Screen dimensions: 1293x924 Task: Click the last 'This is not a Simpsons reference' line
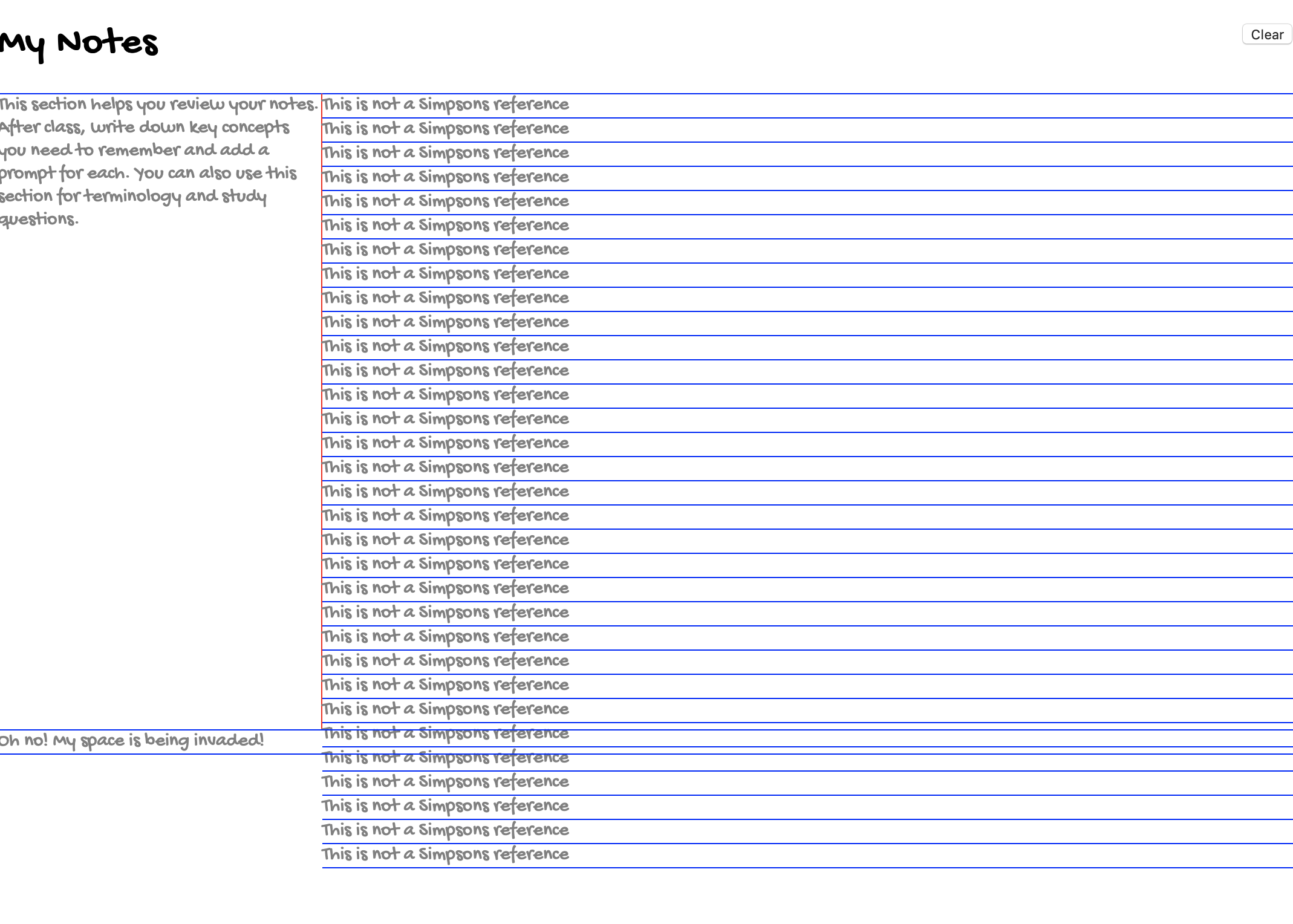(445, 854)
